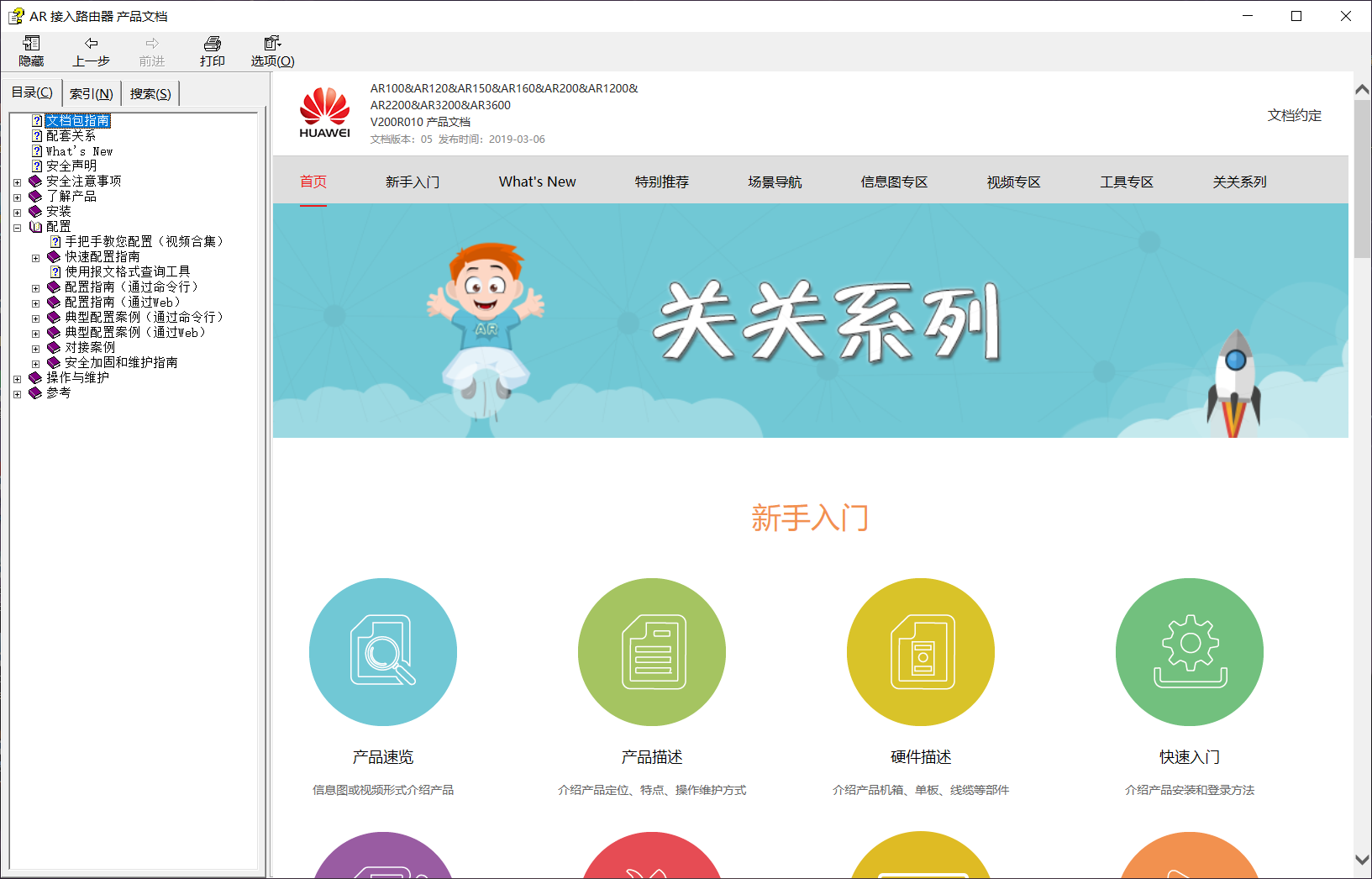This screenshot has height=879, width=1372.
Task: Open the 视频专区 navigation tab
Action: pyautogui.click(x=1014, y=182)
